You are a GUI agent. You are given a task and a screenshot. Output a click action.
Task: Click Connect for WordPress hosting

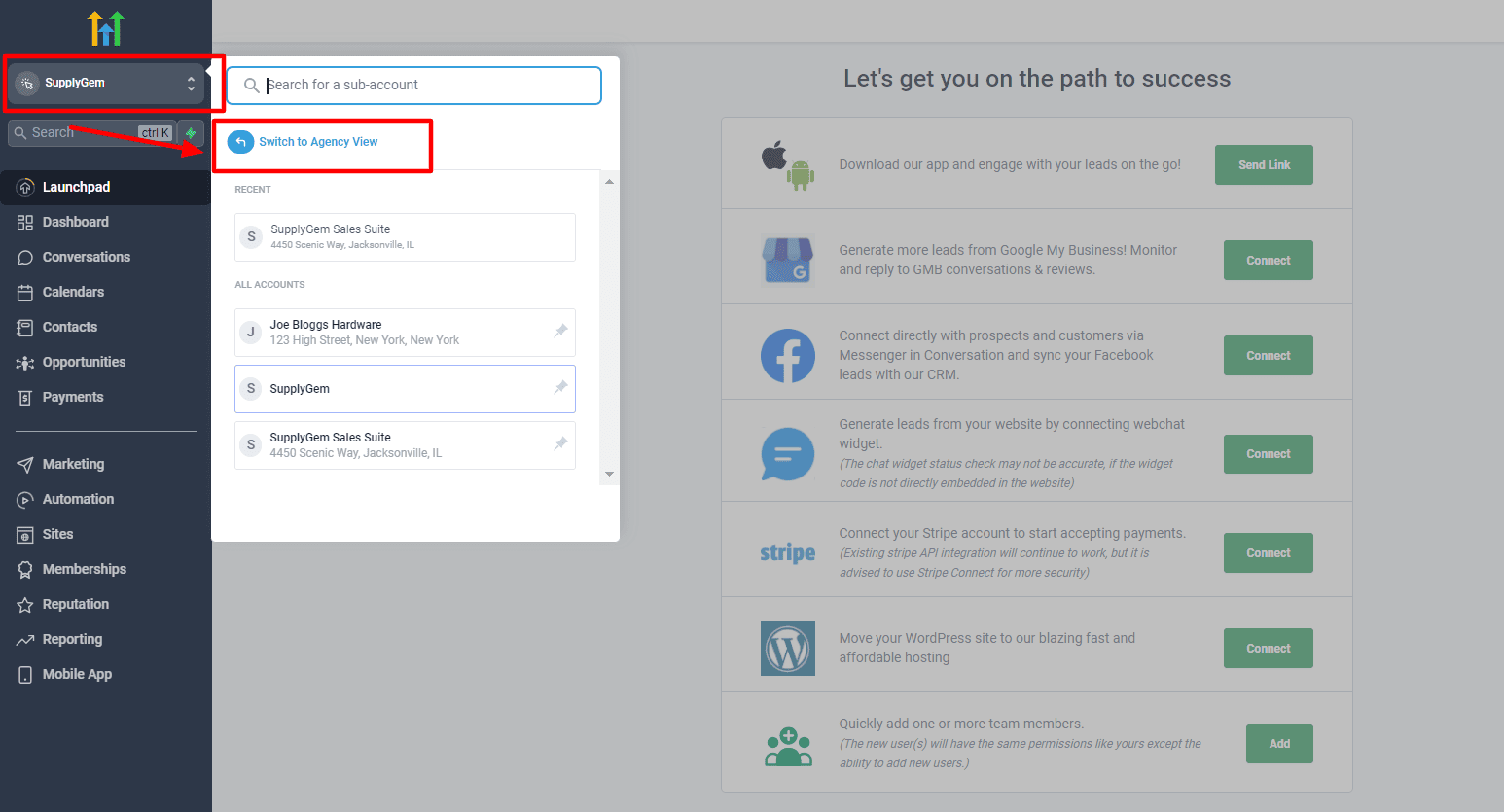coord(1269,649)
